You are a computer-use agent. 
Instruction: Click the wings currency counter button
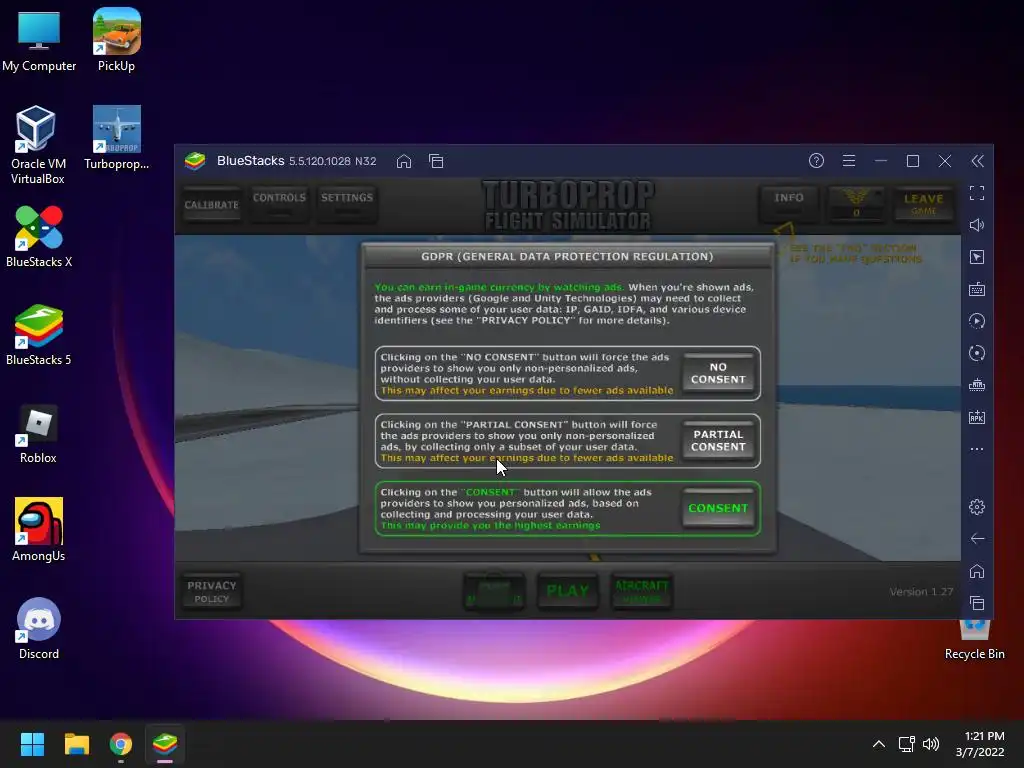tap(856, 203)
